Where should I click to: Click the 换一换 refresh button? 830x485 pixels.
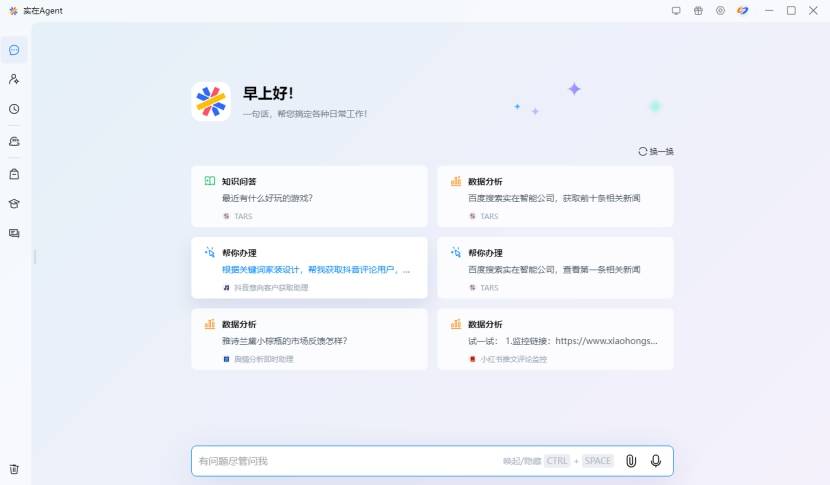point(656,151)
